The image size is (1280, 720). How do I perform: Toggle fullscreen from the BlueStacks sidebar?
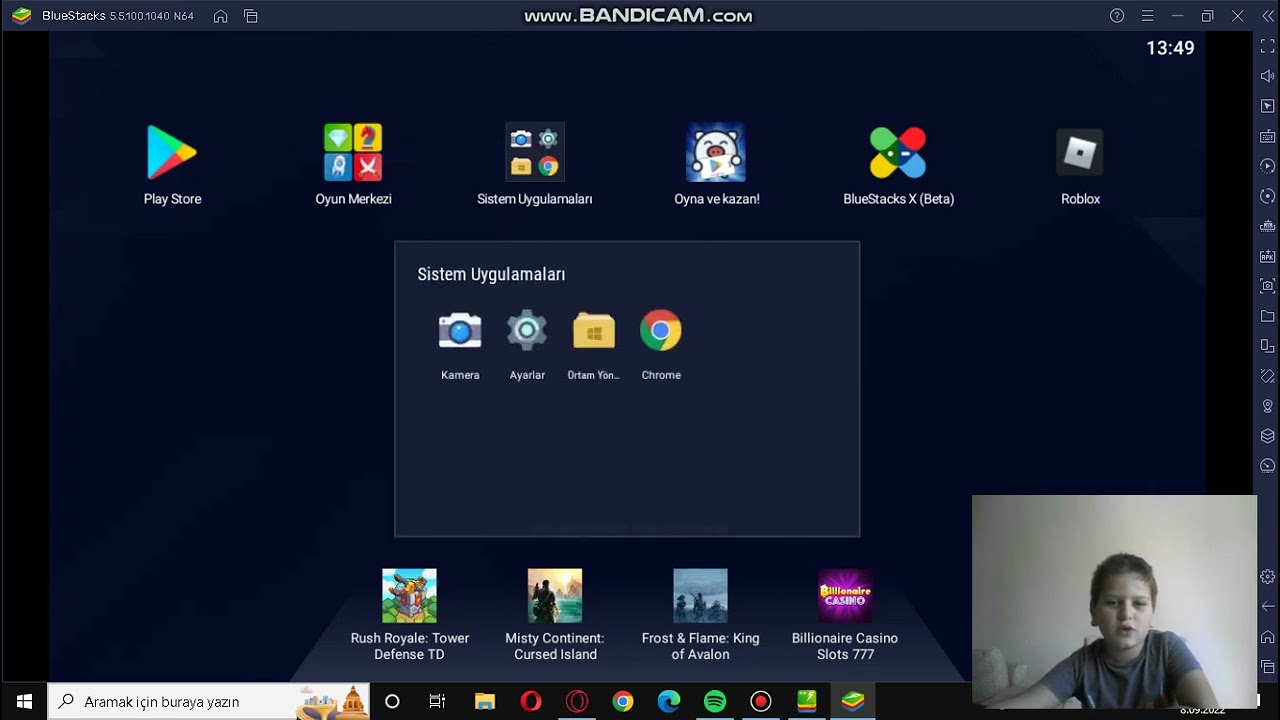[x=1267, y=46]
